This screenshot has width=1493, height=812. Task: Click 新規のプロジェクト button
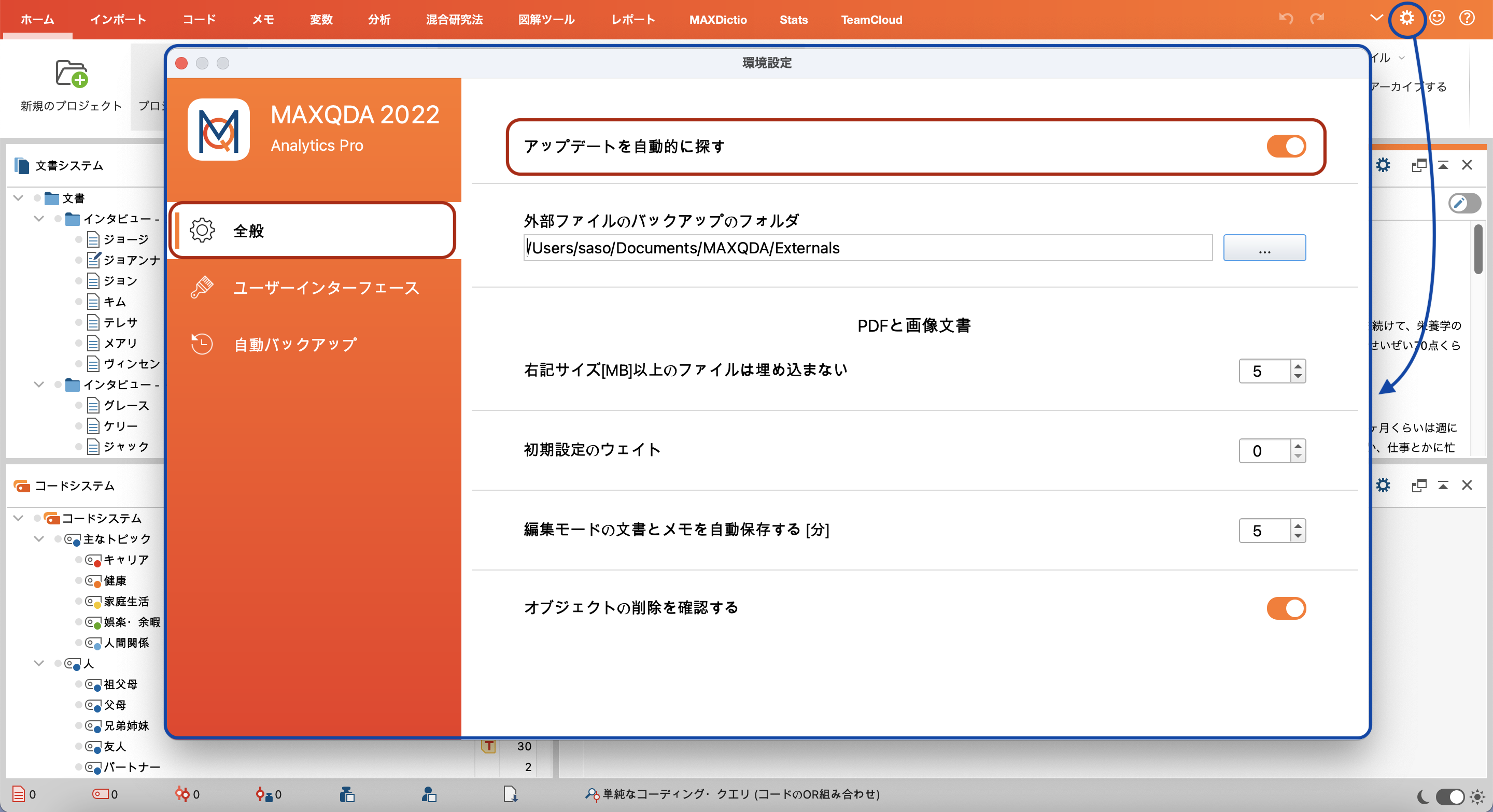point(72,84)
